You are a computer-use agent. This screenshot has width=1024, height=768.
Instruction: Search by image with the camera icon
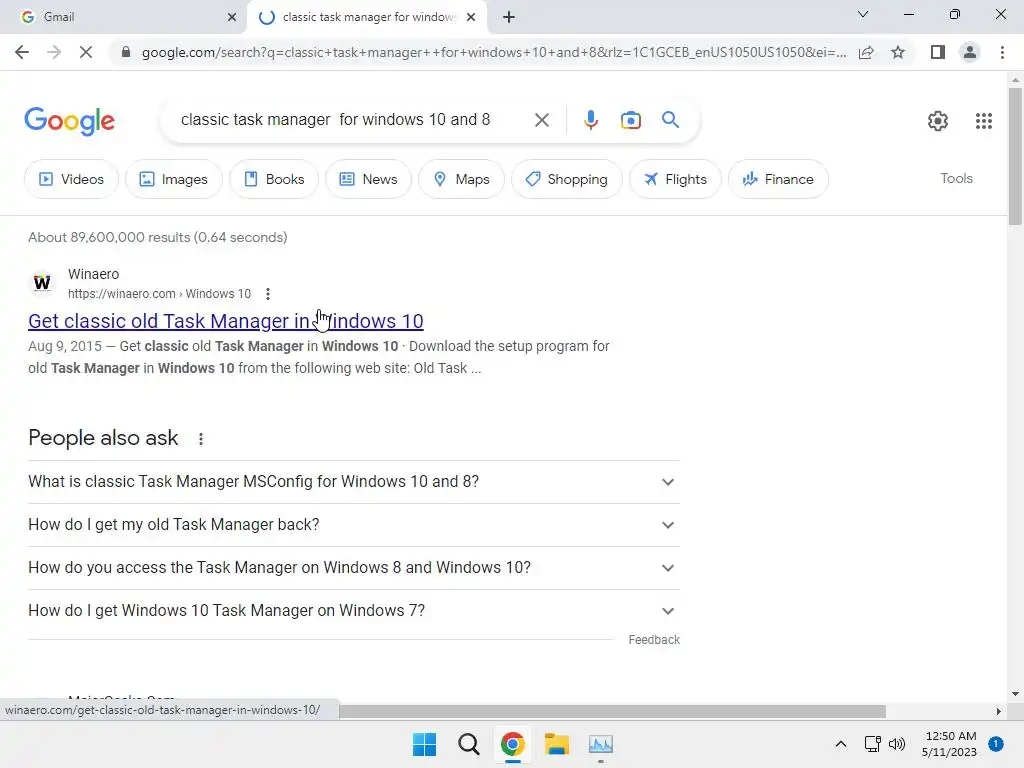pyautogui.click(x=631, y=120)
